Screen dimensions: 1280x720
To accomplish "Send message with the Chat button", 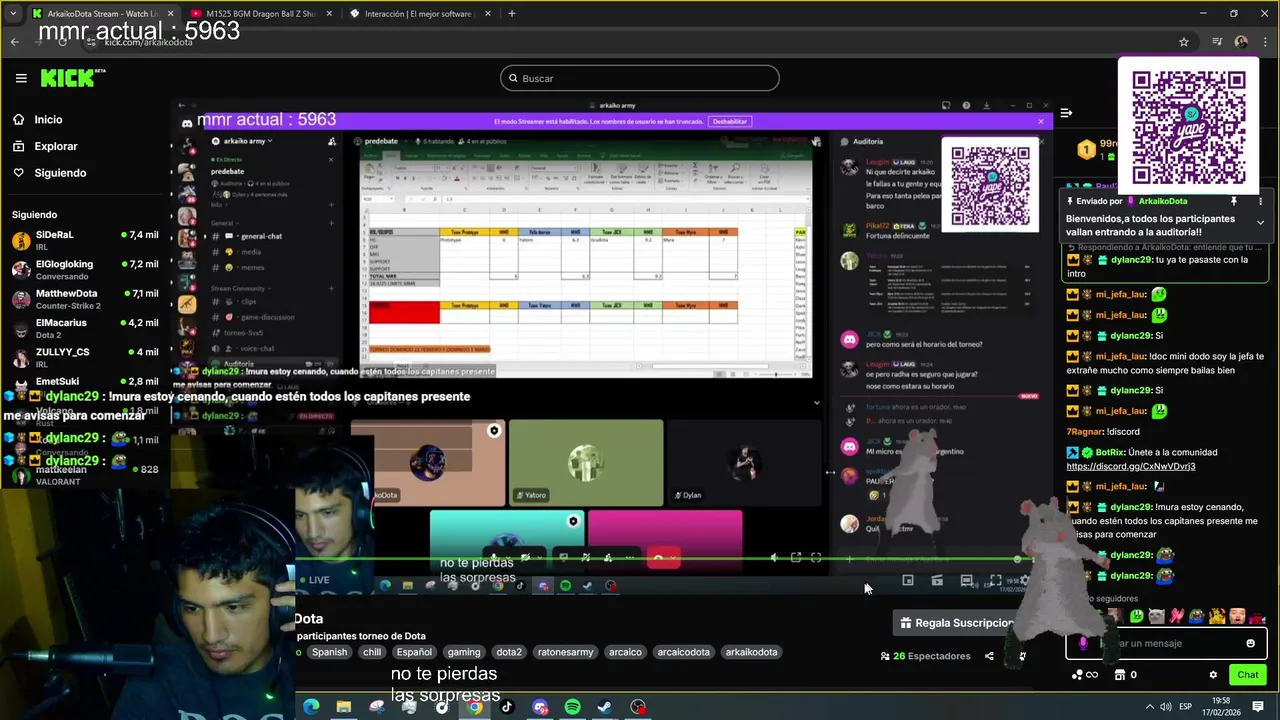I will pos(1247,675).
